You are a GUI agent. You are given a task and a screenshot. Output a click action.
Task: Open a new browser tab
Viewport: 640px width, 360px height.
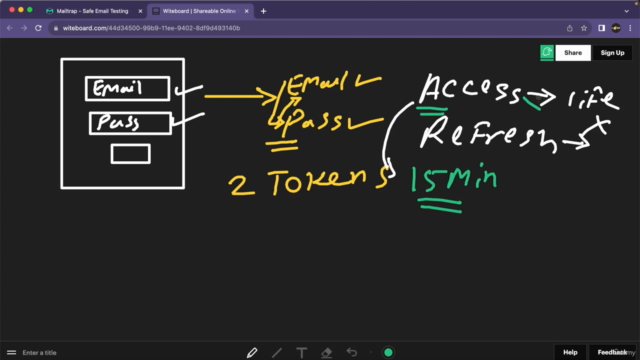tap(263, 11)
